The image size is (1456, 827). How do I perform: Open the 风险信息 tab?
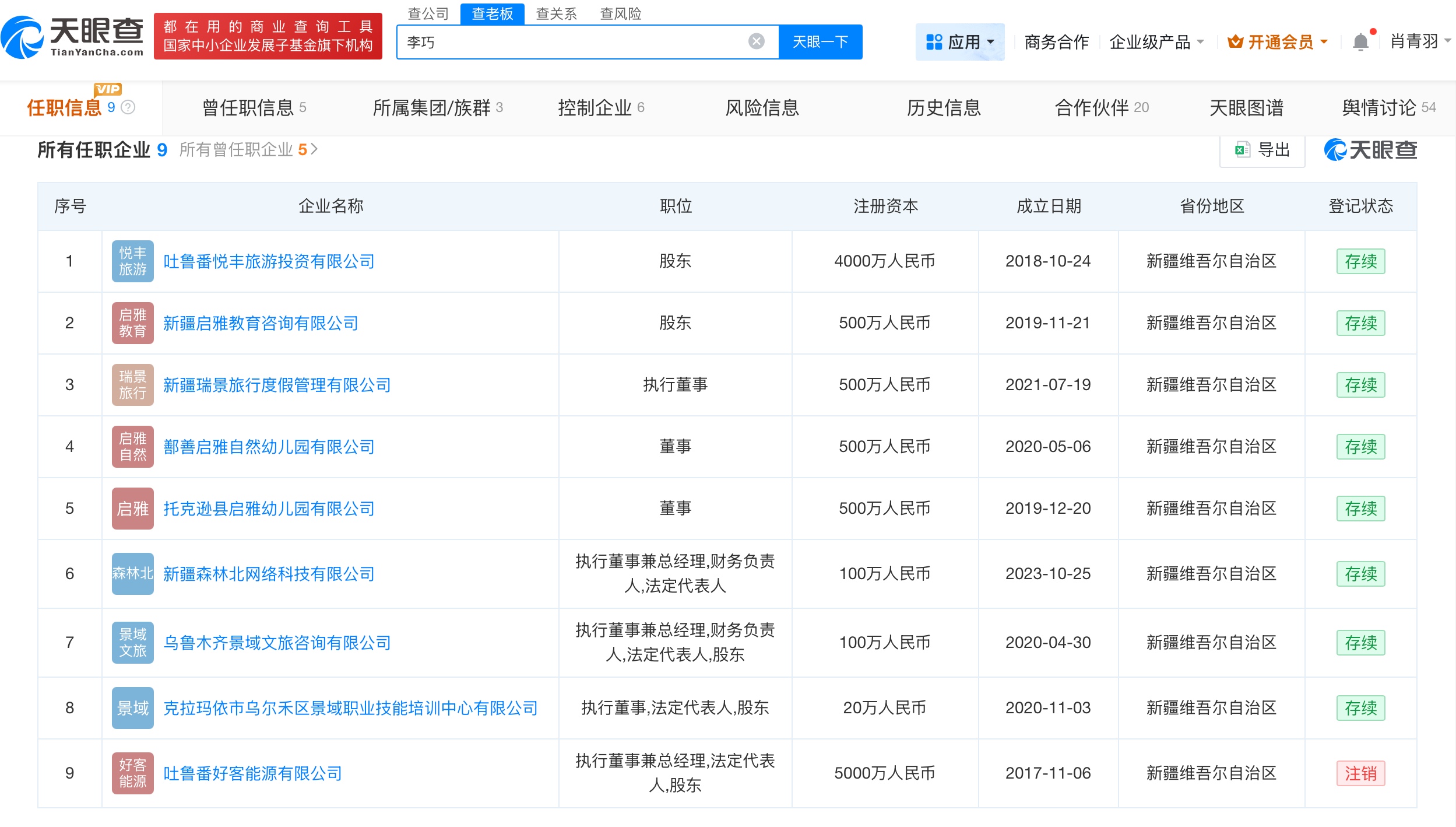[762, 108]
